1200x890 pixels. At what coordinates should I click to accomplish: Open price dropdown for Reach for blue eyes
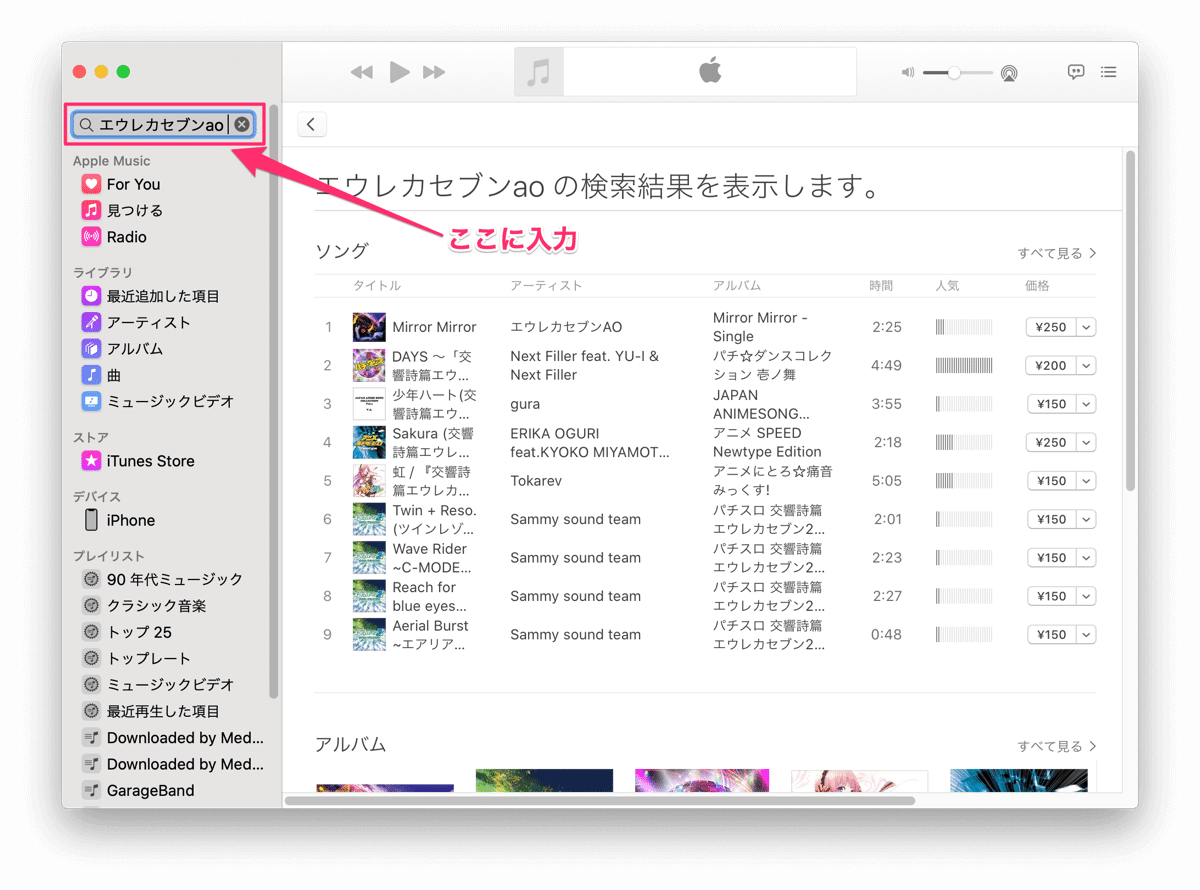click(1086, 596)
